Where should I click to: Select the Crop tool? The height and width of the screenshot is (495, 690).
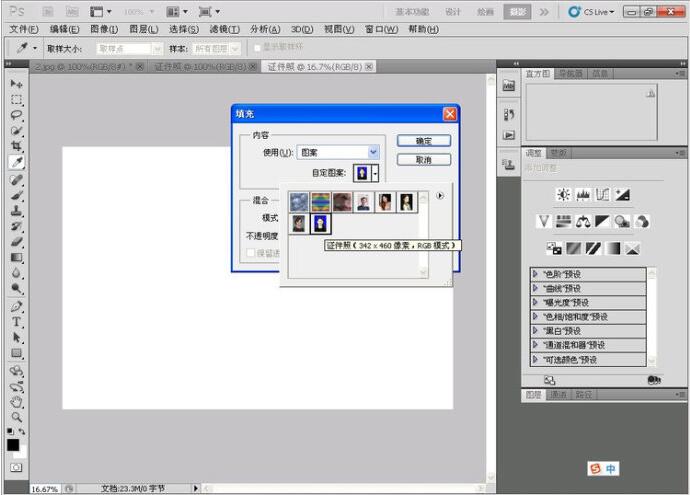16,146
